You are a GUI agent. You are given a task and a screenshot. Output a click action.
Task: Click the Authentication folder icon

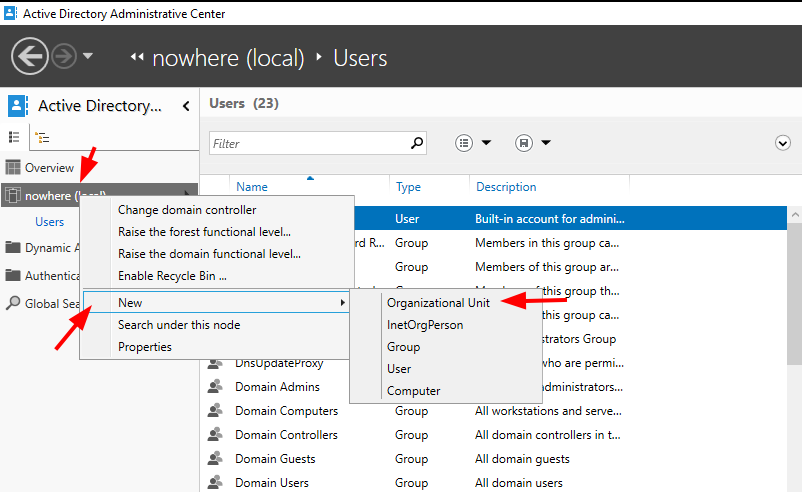tap(13, 275)
